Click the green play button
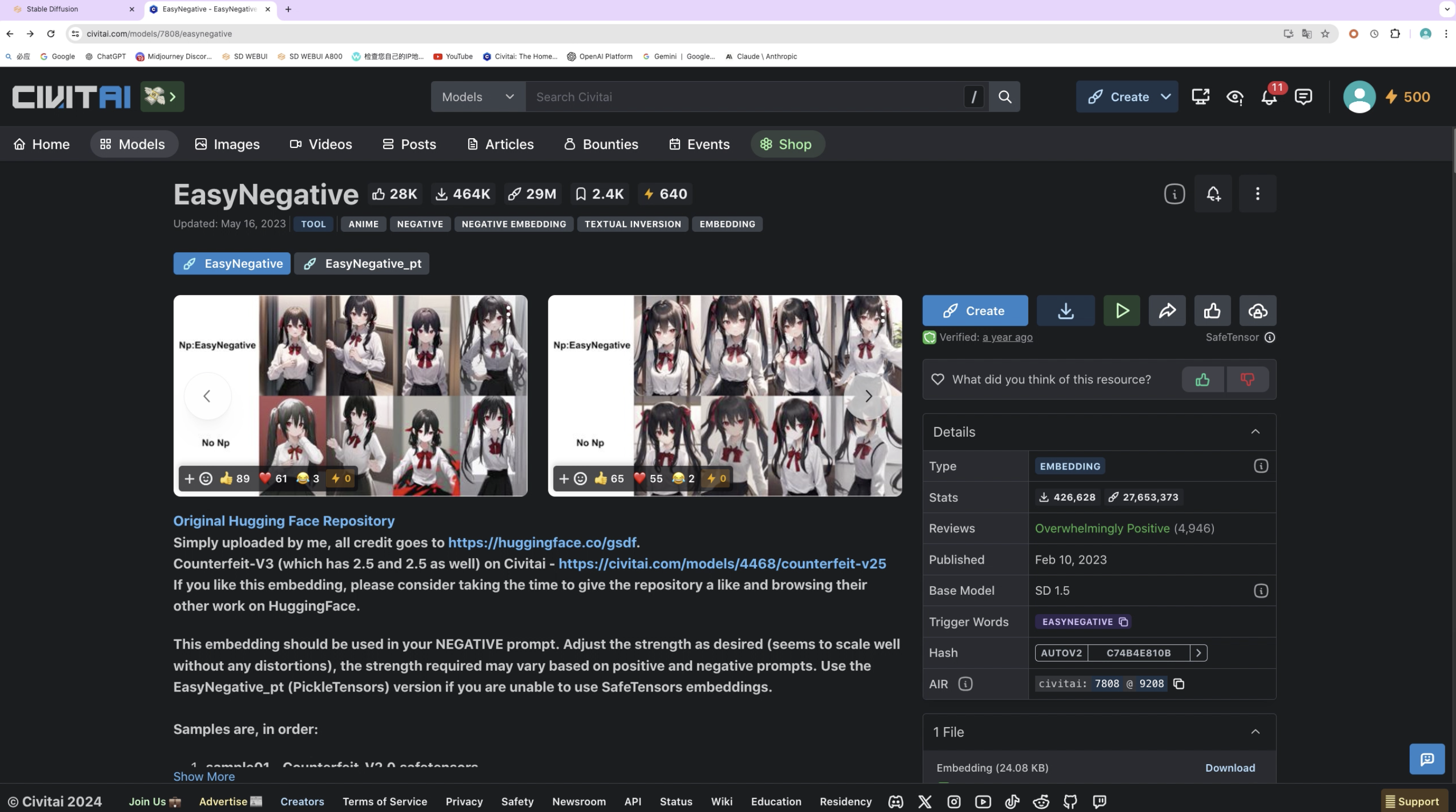Image resolution: width=1456 pixels, height=812 pixels. coord(1121,311)
